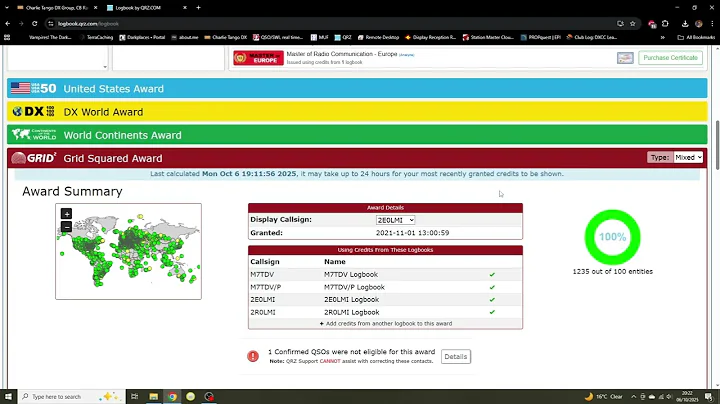
Task: Reload the page in Chrome
Action: click(34, 23)
